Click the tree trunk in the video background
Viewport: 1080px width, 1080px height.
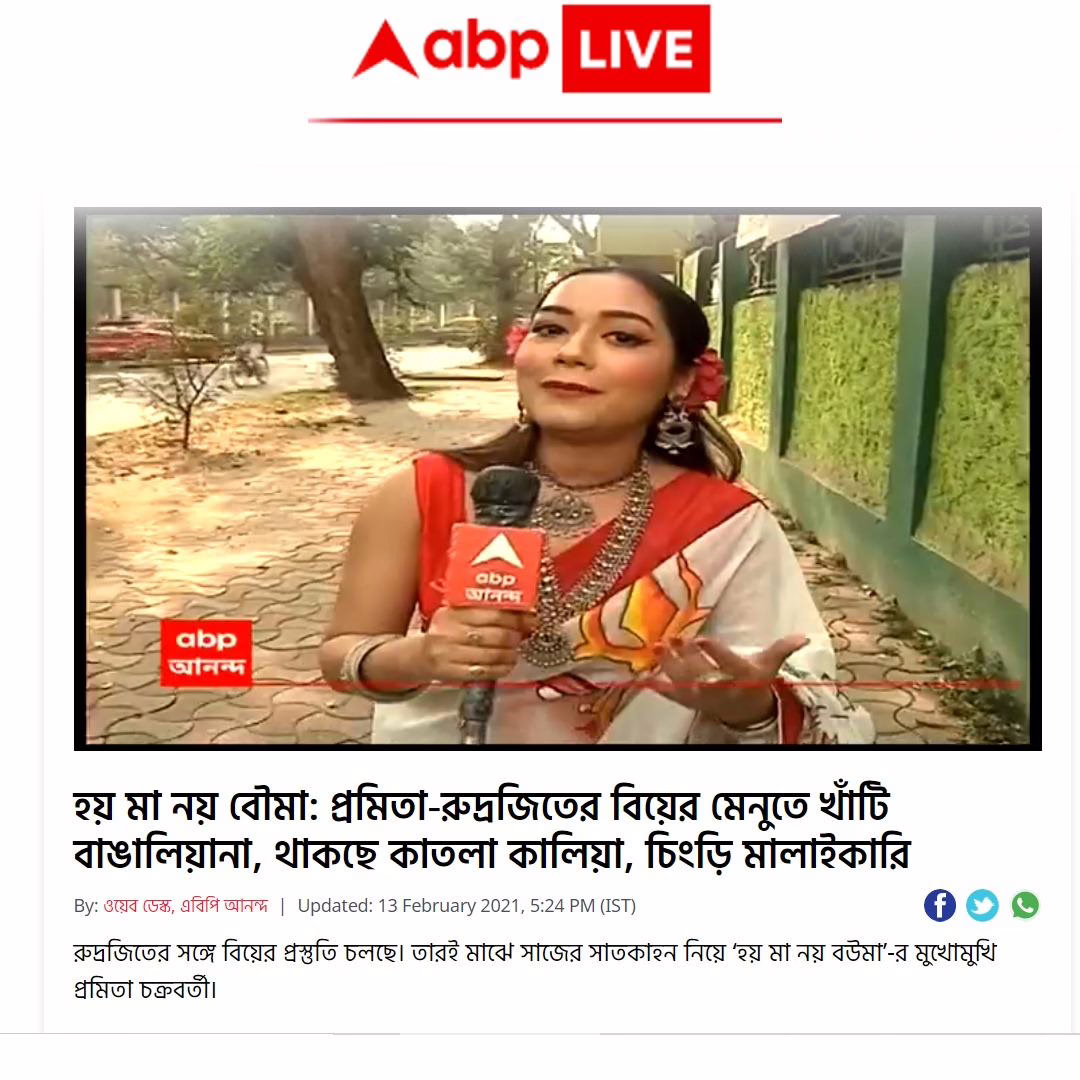(344, 310)
